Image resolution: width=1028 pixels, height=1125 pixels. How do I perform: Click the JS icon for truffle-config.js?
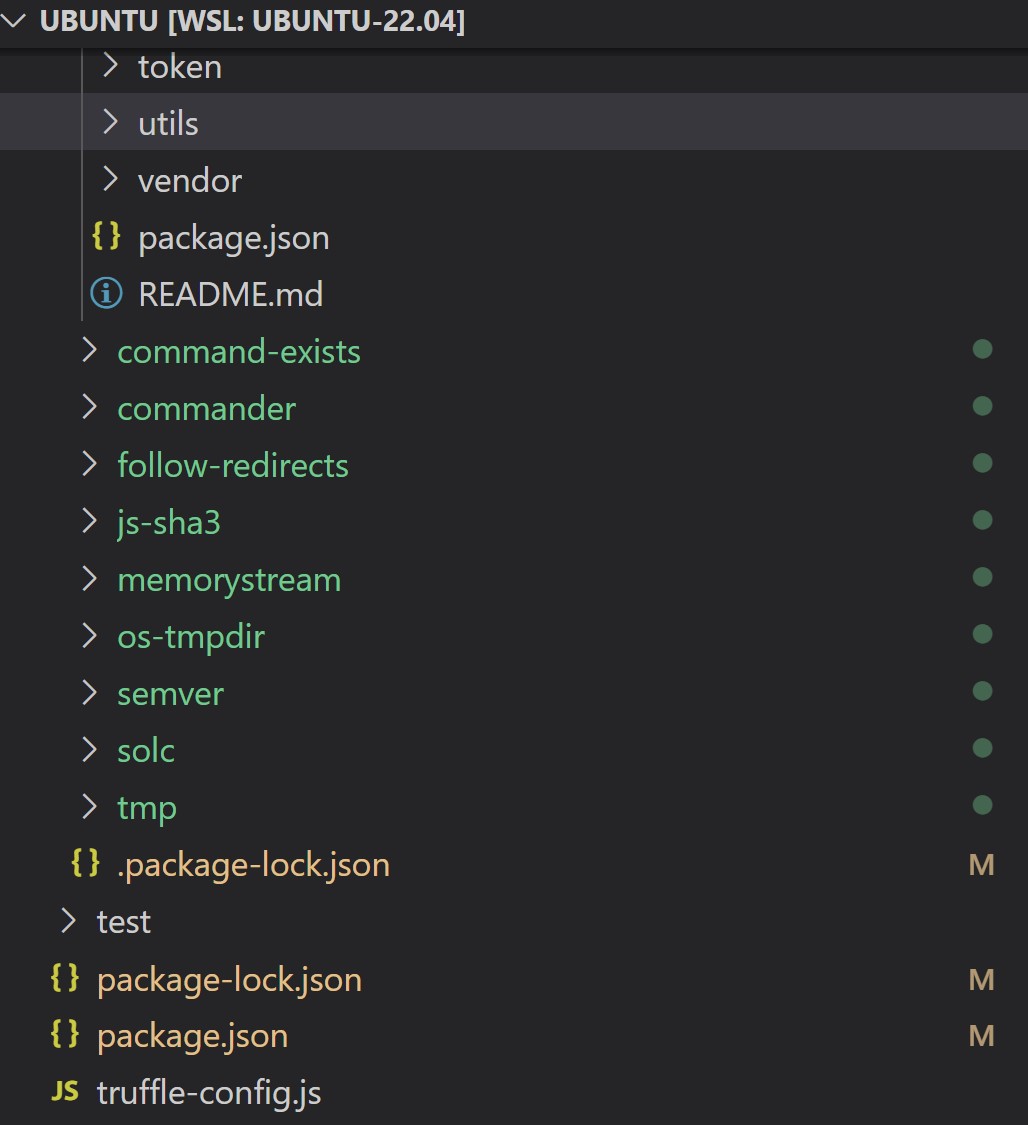pyautogui.click(x=62, y=1092)
